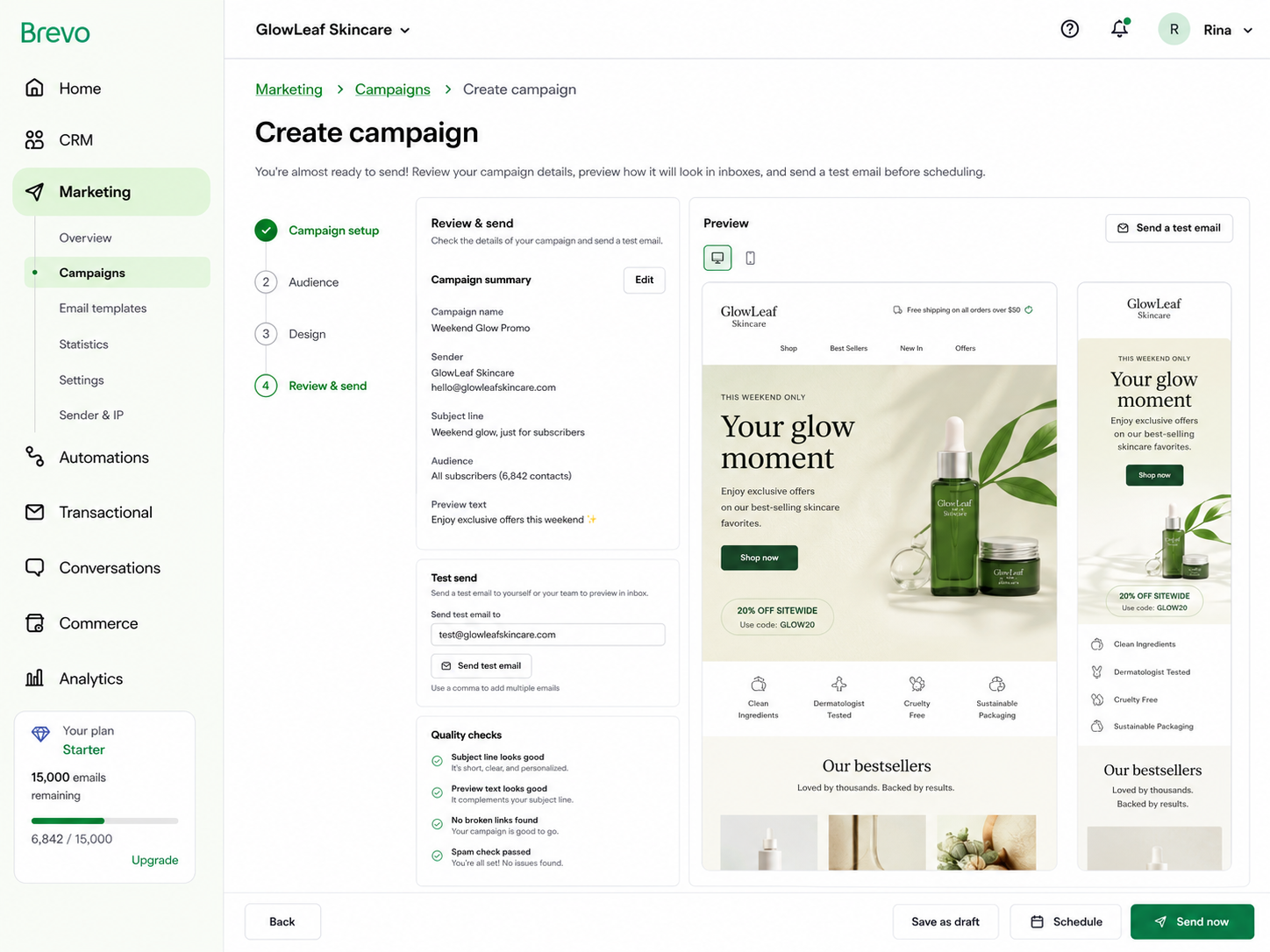Switch preview to mobile view
The image size is (1270, 952).
pyautogui.click(x=750, y=258)
